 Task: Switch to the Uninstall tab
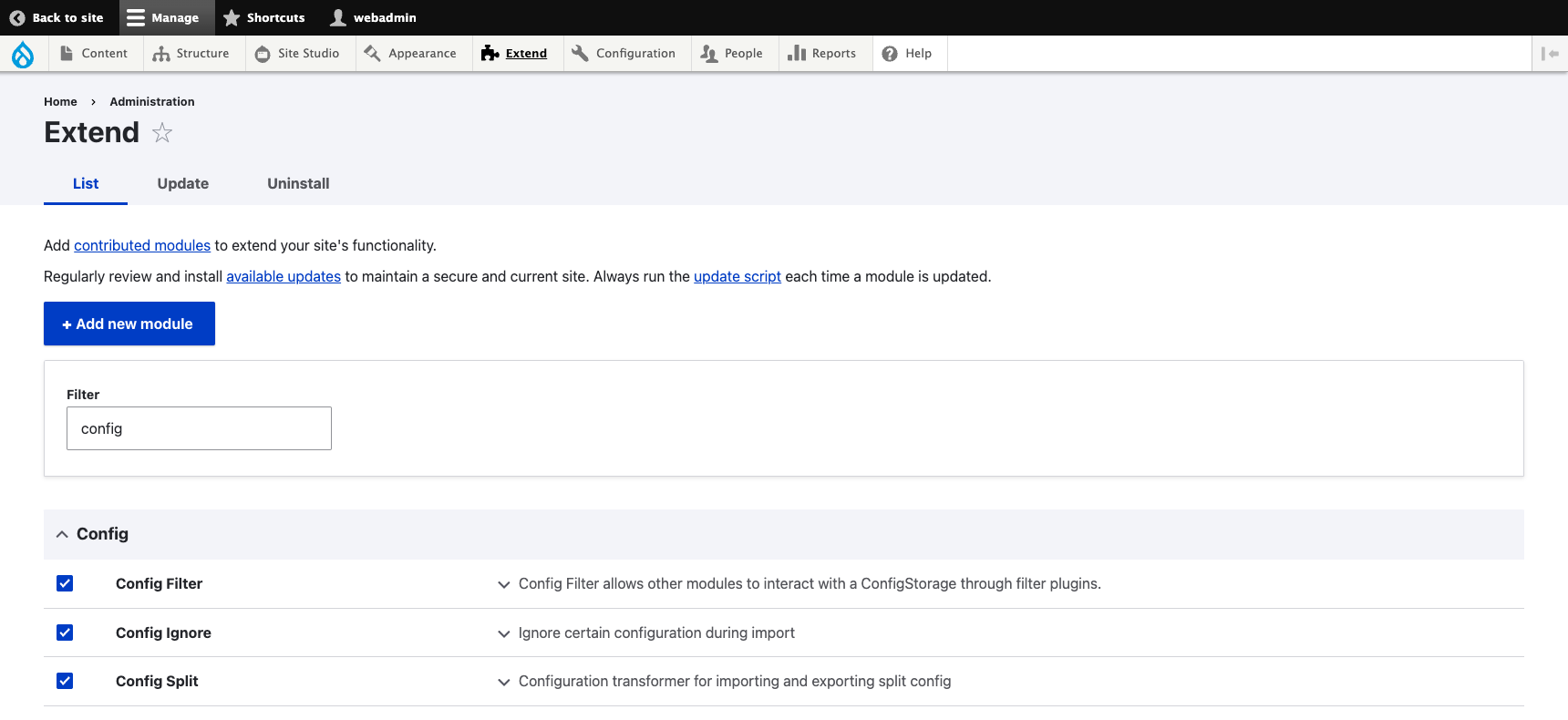[298, 183]
